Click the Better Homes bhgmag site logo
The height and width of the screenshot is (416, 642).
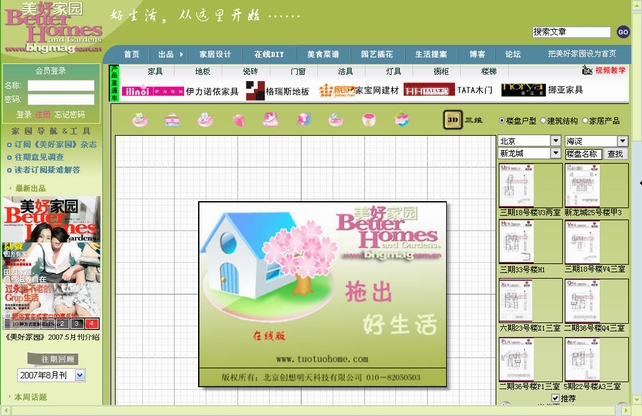pos(53,28)
